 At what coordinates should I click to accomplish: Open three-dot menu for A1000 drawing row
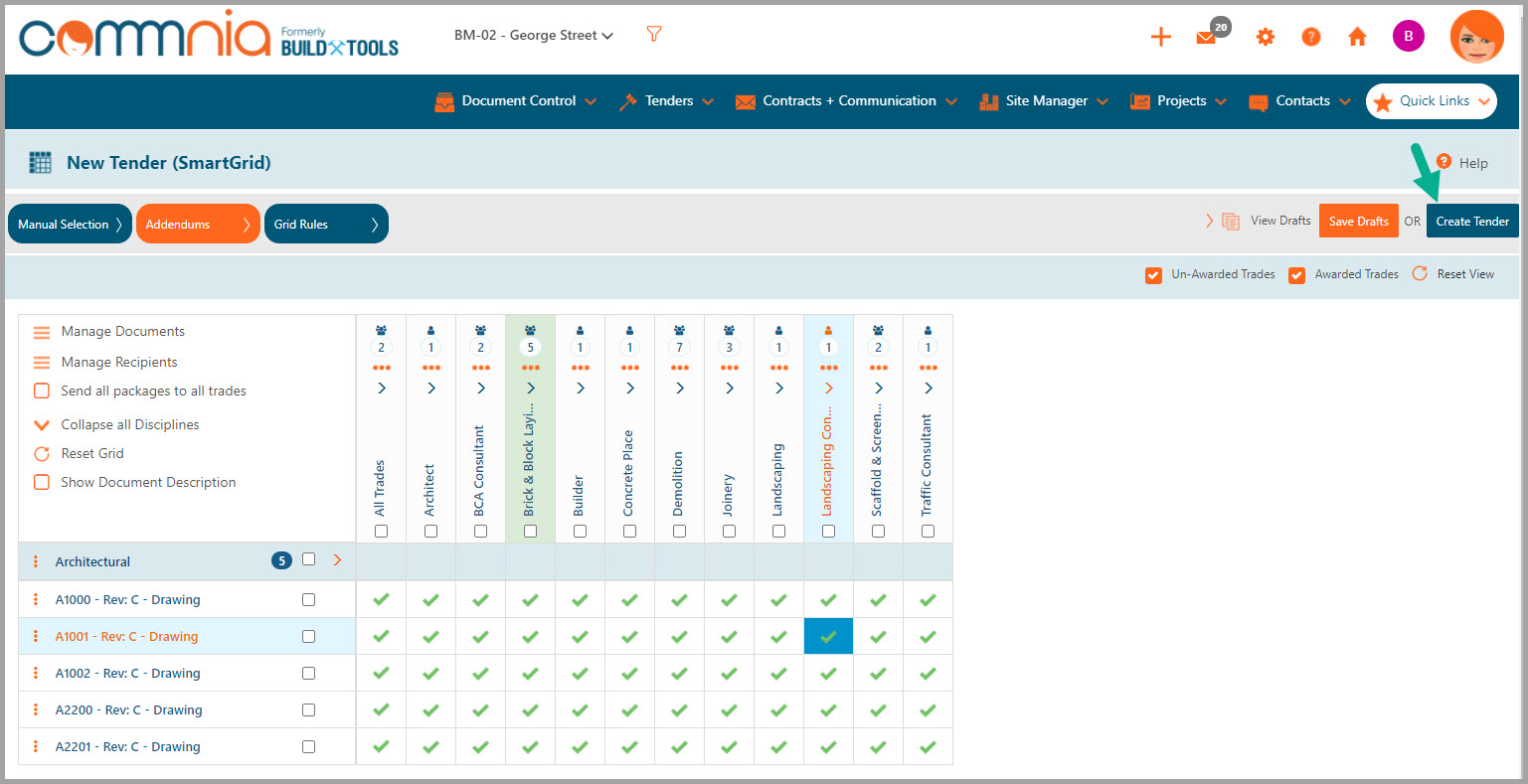pyautogui.click(x=36, y=600)
